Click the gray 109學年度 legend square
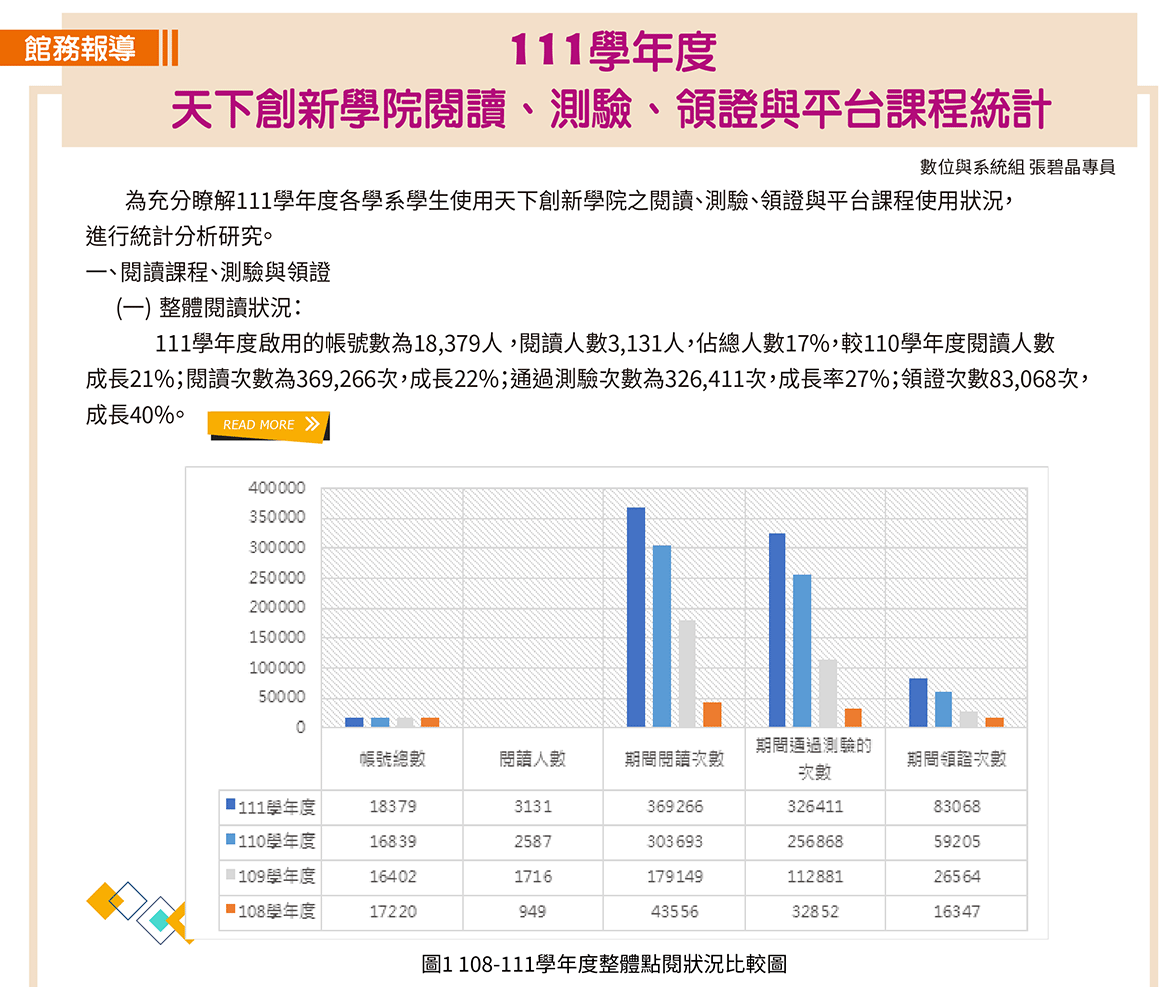 pos(231,874)
